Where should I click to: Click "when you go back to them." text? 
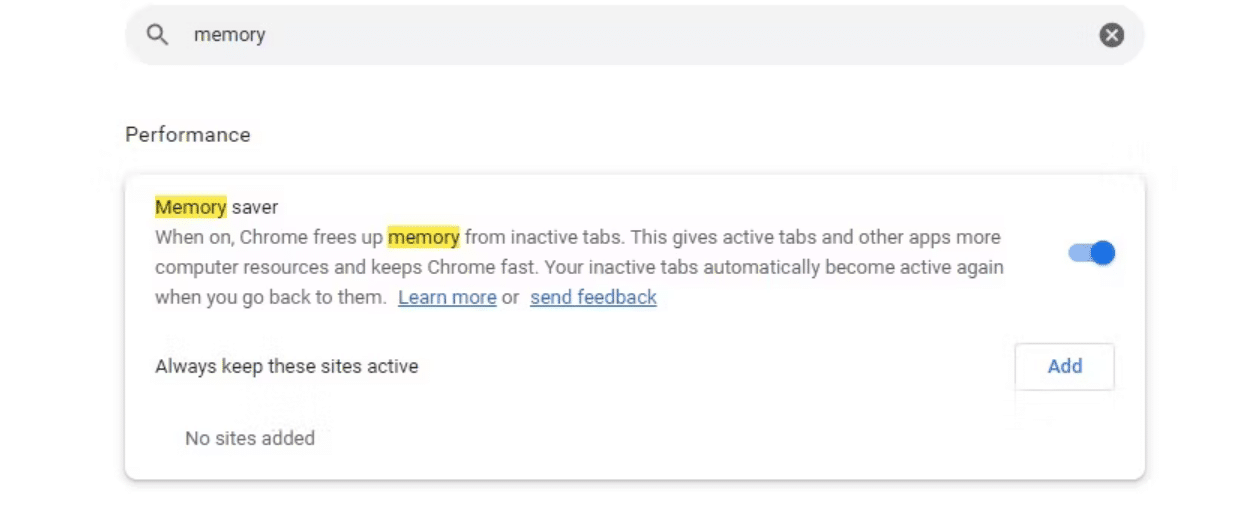point(270,297)
